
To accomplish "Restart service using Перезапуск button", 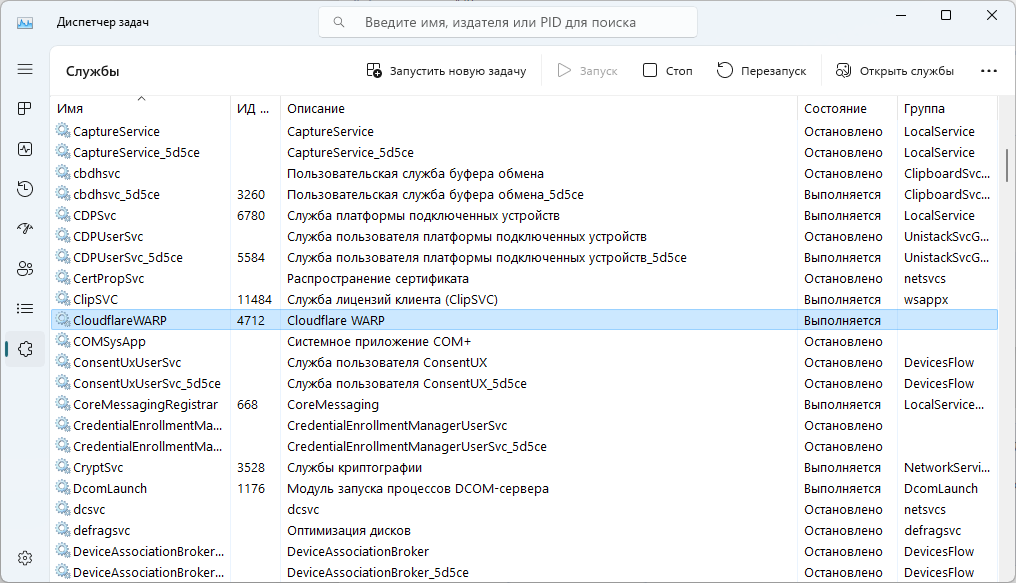I will (x=762, y=71).
